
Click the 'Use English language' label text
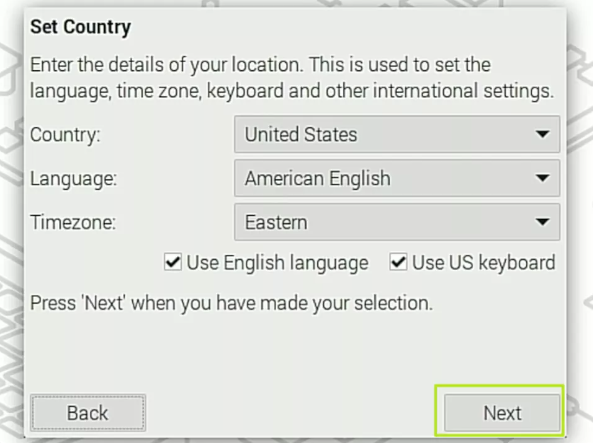coord(277,263)
